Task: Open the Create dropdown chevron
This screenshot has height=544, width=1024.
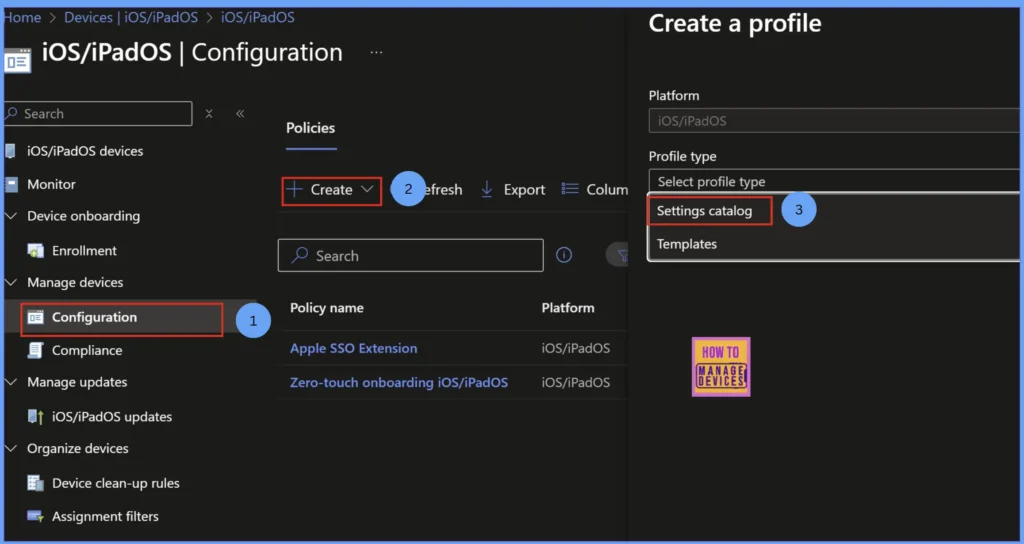Action: coord(367,190)
